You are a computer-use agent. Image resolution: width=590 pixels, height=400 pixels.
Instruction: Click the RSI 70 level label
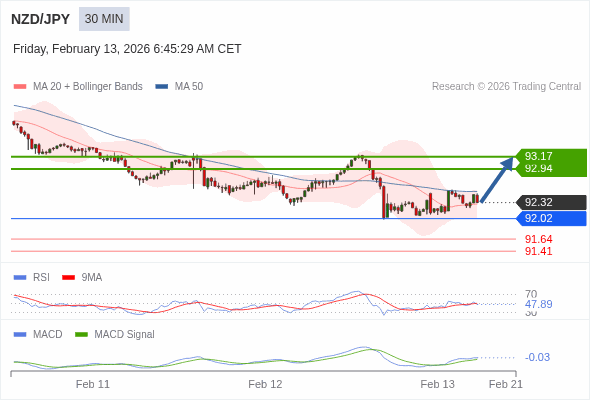(531, 294)
